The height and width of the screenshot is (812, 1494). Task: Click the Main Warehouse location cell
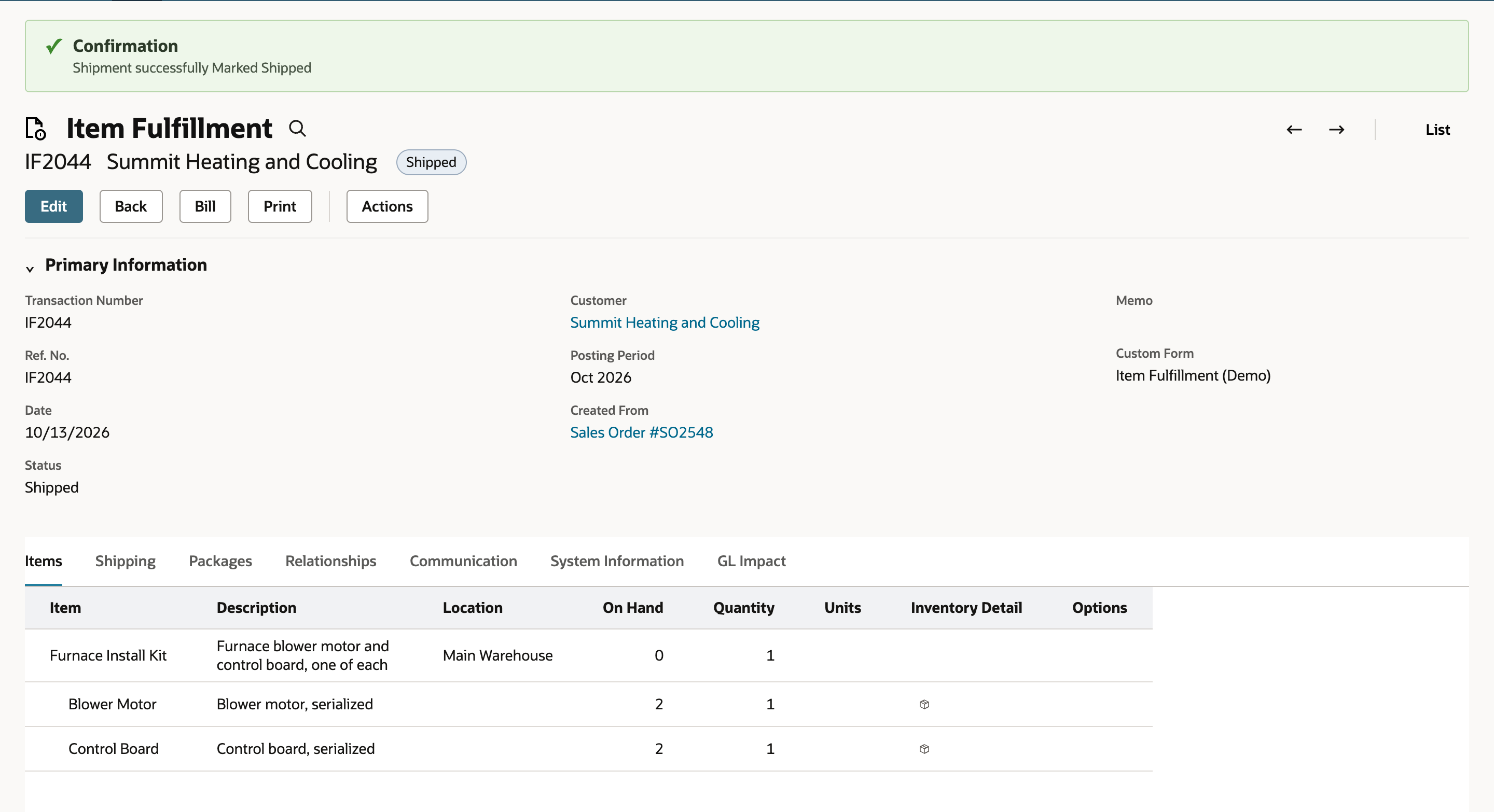[497, 655]
